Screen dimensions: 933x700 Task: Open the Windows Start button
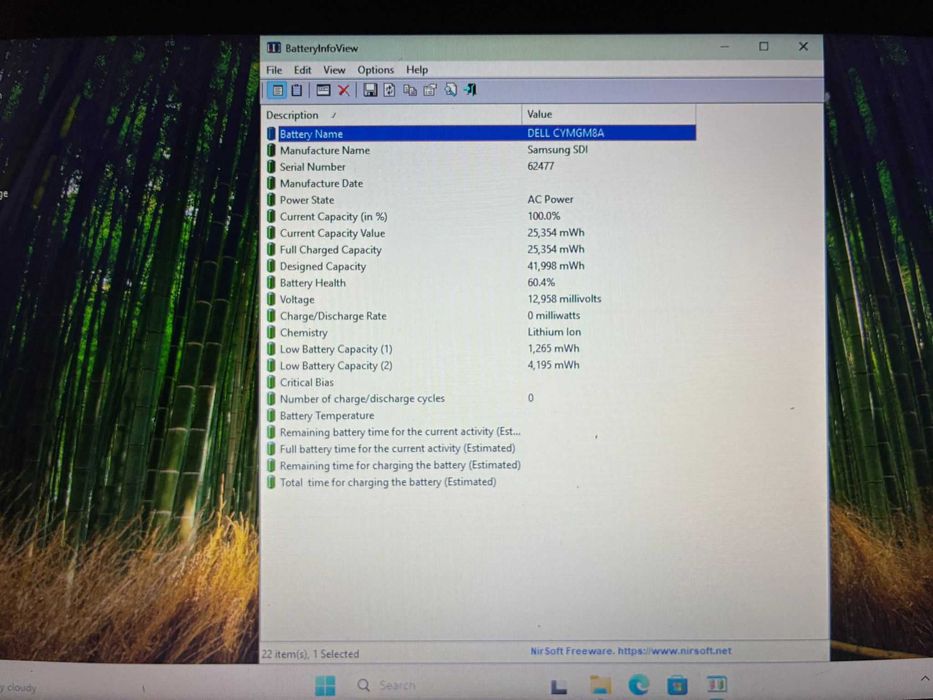325,685
